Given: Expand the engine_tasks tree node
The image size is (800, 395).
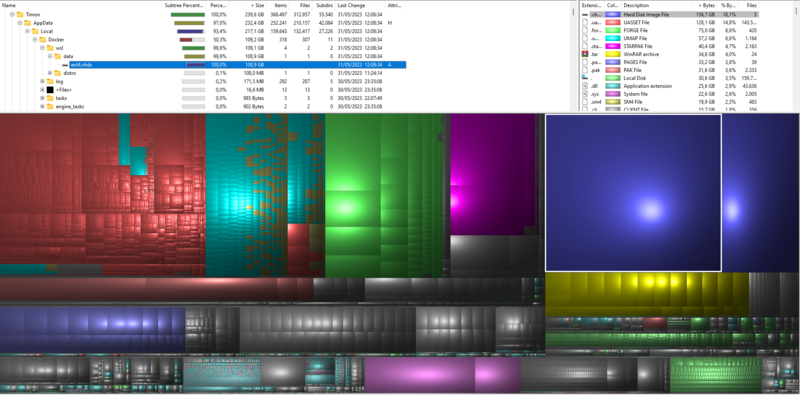Looking at the screenshot, I should point(43,107).
